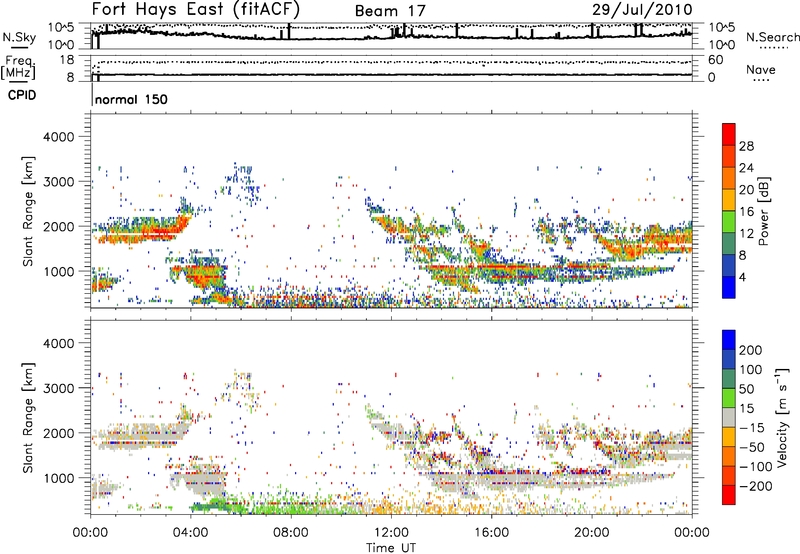
Task: Select the '16' label on Power colorbar
Action: point(746,212)
